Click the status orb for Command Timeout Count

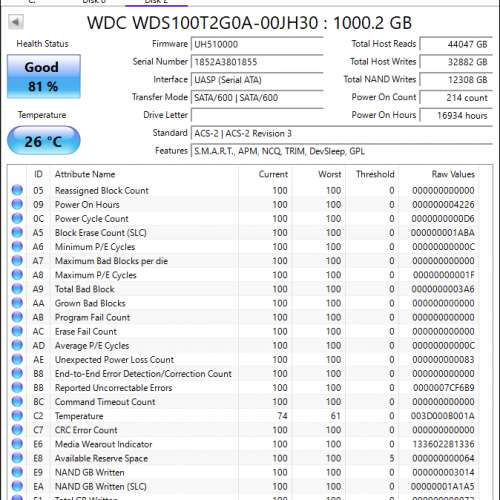coord(17,401)
